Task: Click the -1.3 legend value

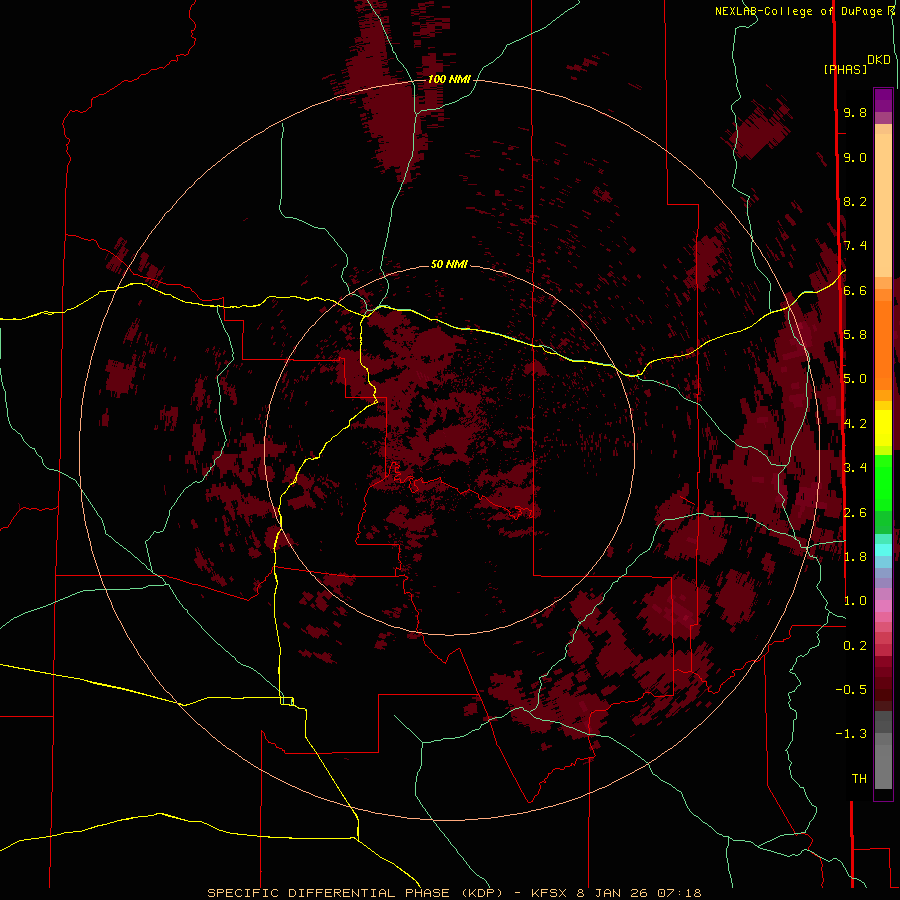Action: click(851, 734)
